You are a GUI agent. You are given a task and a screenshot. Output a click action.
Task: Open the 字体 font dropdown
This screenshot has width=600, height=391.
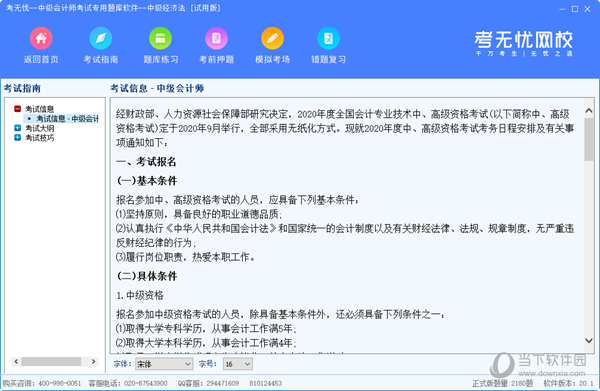pos(164,364)
